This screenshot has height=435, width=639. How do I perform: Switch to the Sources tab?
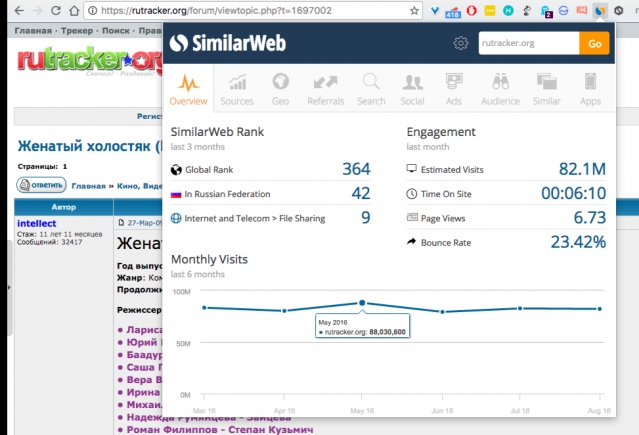pyautogui.click(x=237, y=89)
